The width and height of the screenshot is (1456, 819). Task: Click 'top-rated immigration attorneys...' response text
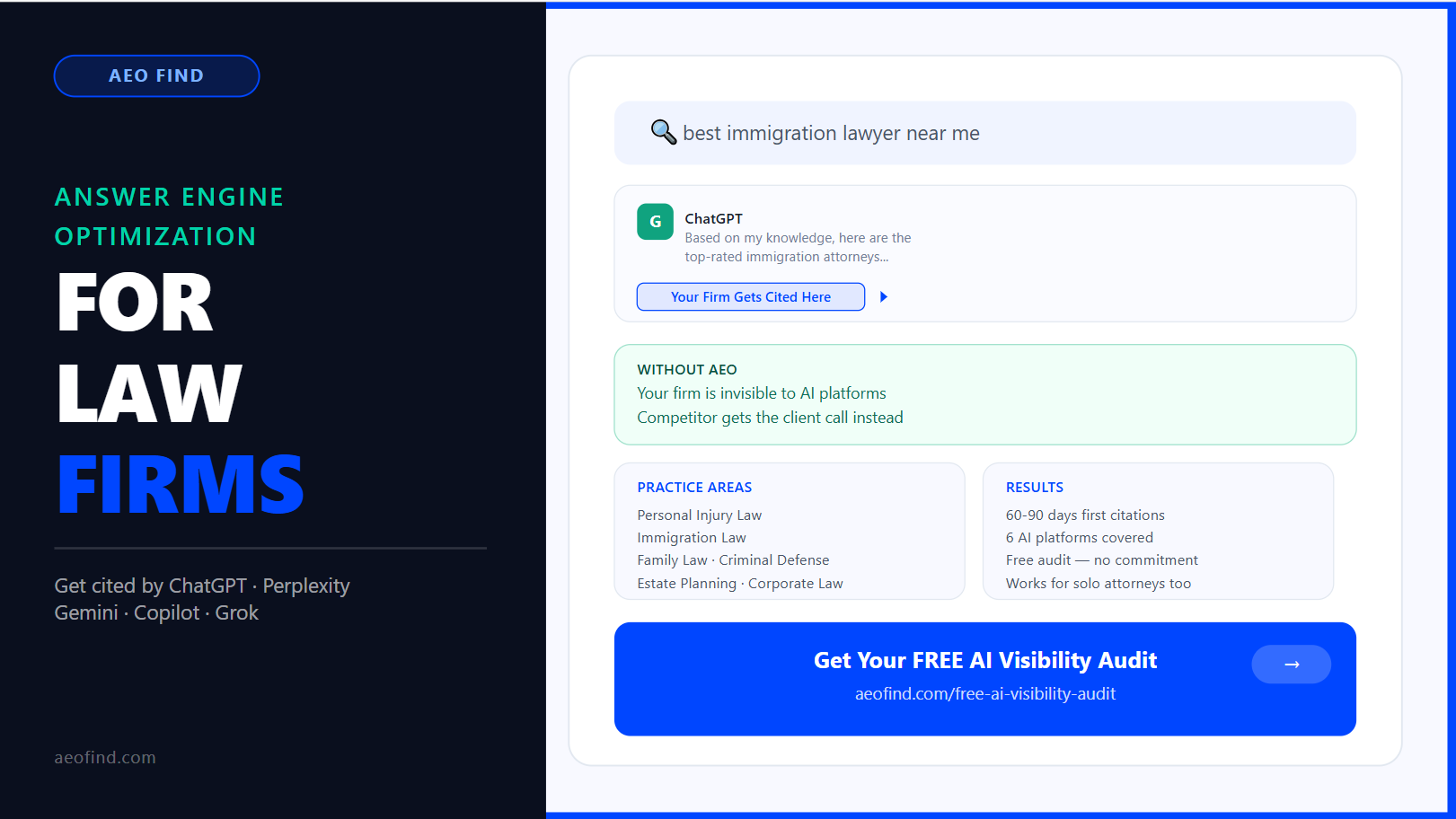click(786, 257)
